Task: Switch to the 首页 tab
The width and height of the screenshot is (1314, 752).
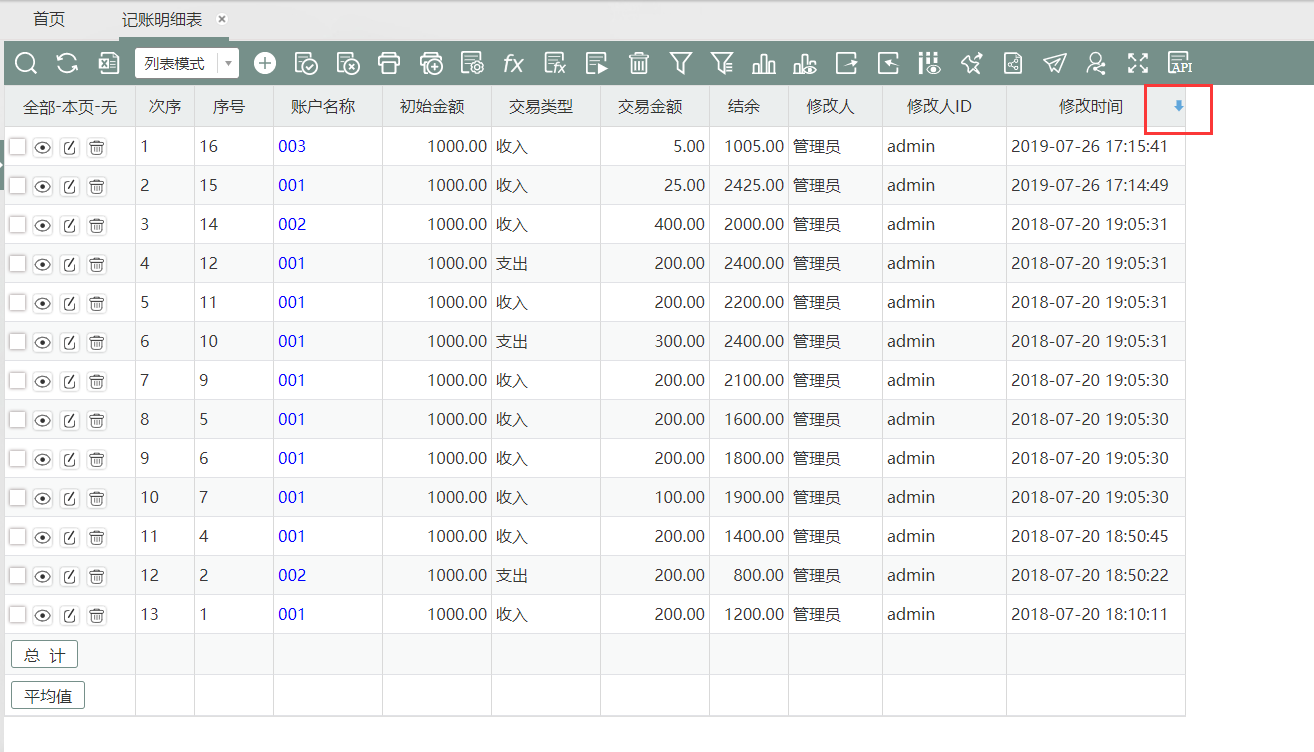Action: pos(49,19)
